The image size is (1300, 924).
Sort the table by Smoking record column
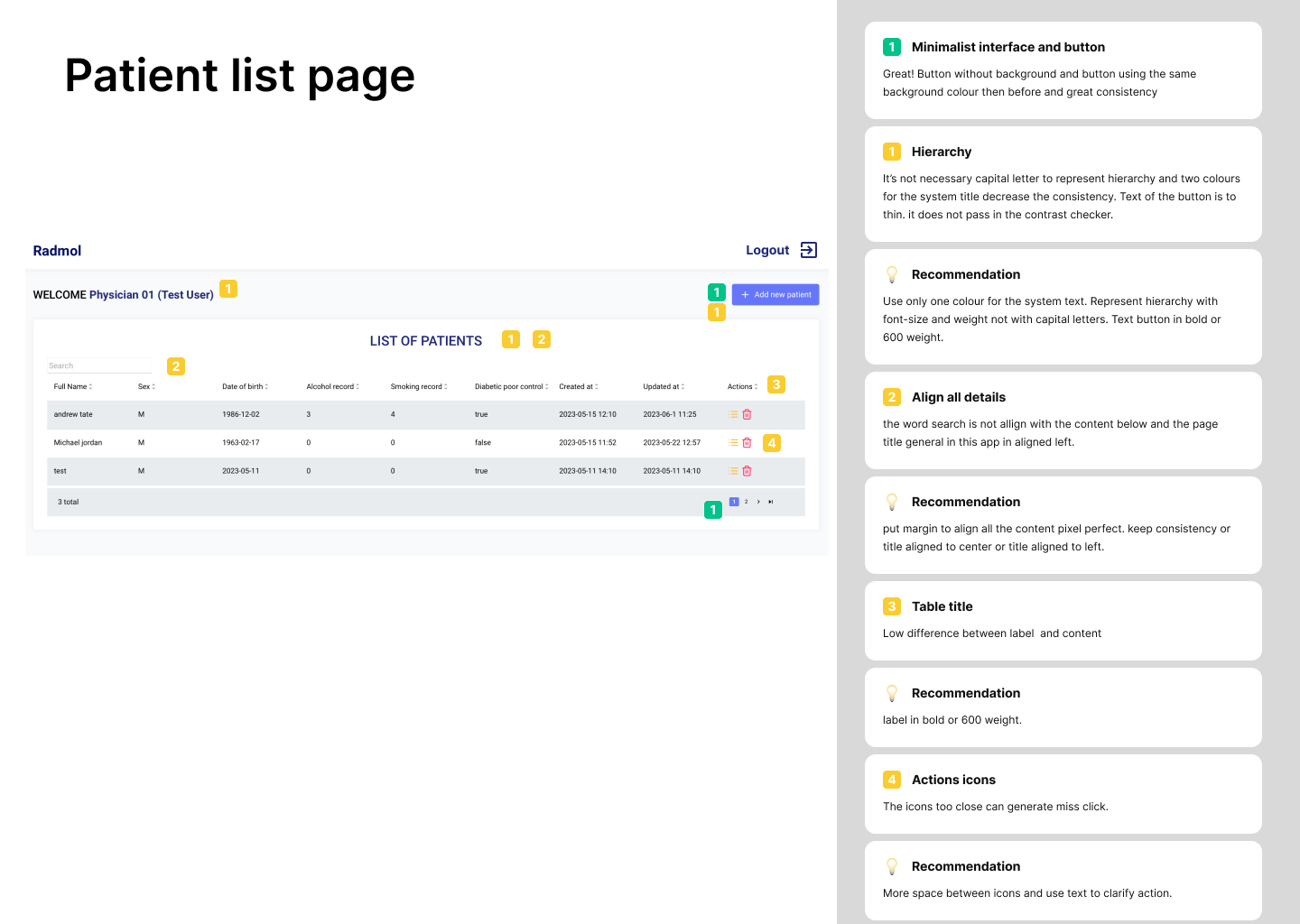[418, 386]
